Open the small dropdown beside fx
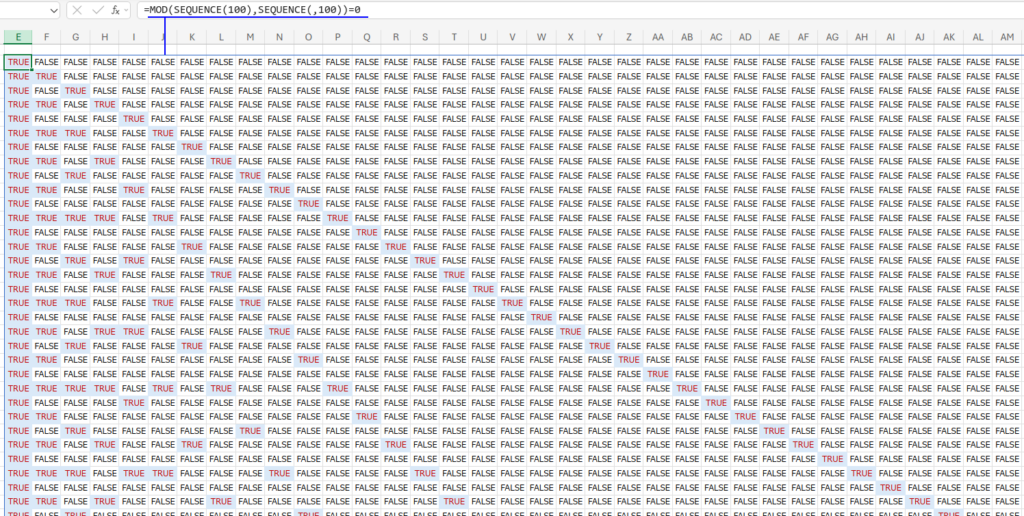 (x=126, y=10)
